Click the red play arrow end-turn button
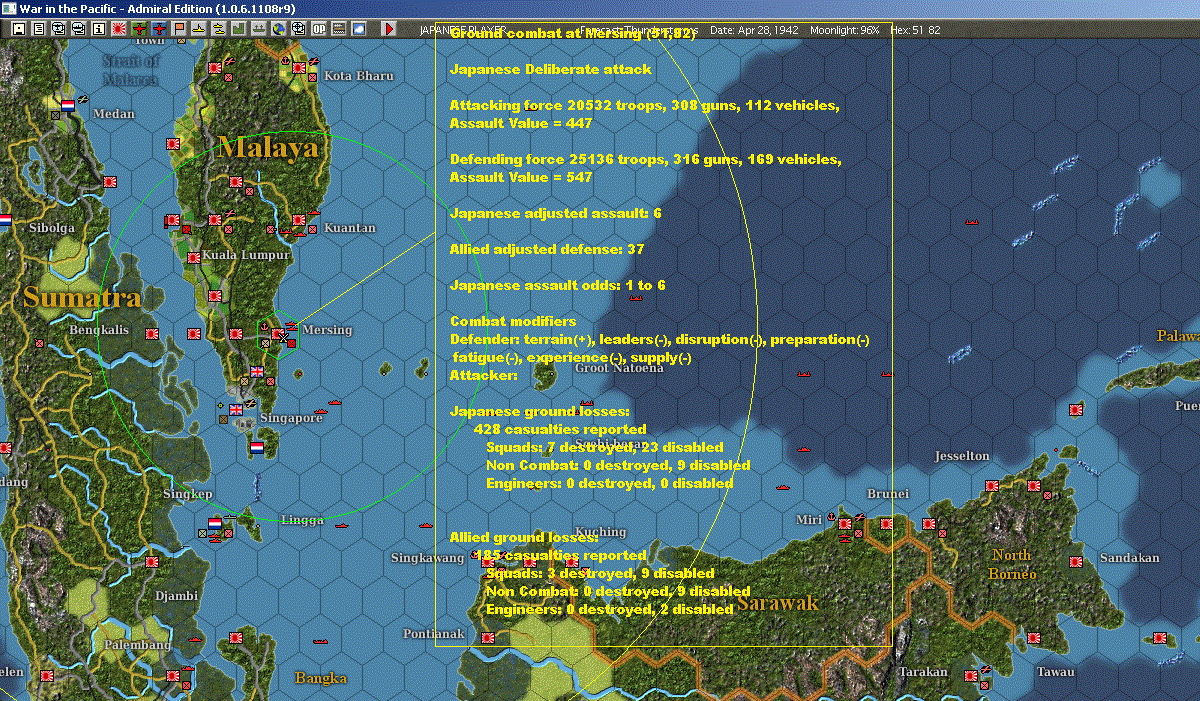1200x701 pixels. click(x=389, y=29)
